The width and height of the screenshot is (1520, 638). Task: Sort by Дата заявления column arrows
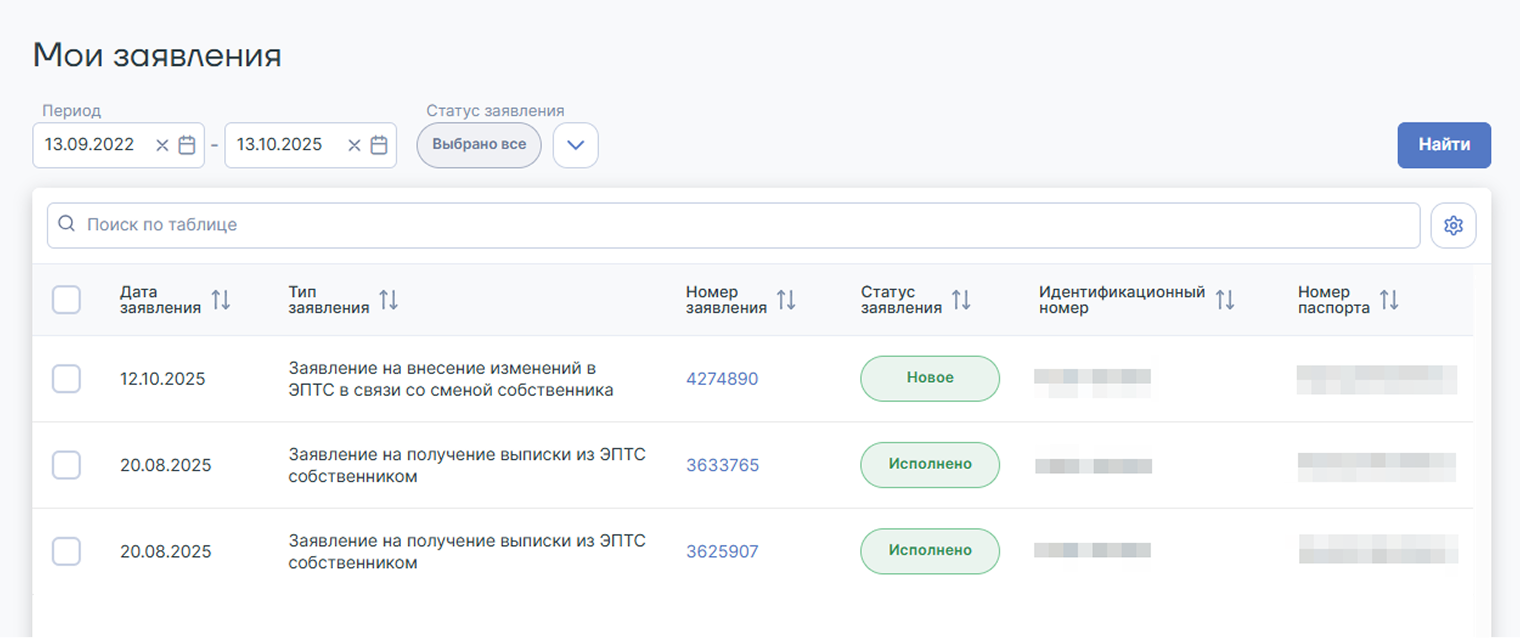point(221,300)
